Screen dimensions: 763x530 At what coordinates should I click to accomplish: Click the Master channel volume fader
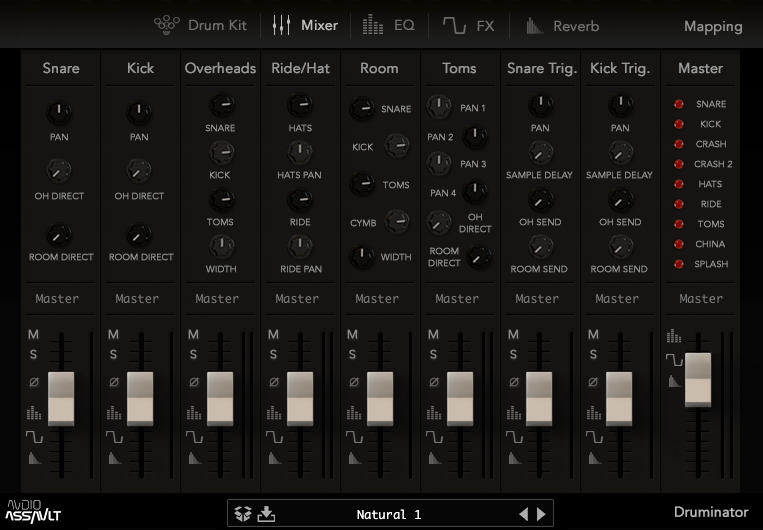click(x=698, y=380)
